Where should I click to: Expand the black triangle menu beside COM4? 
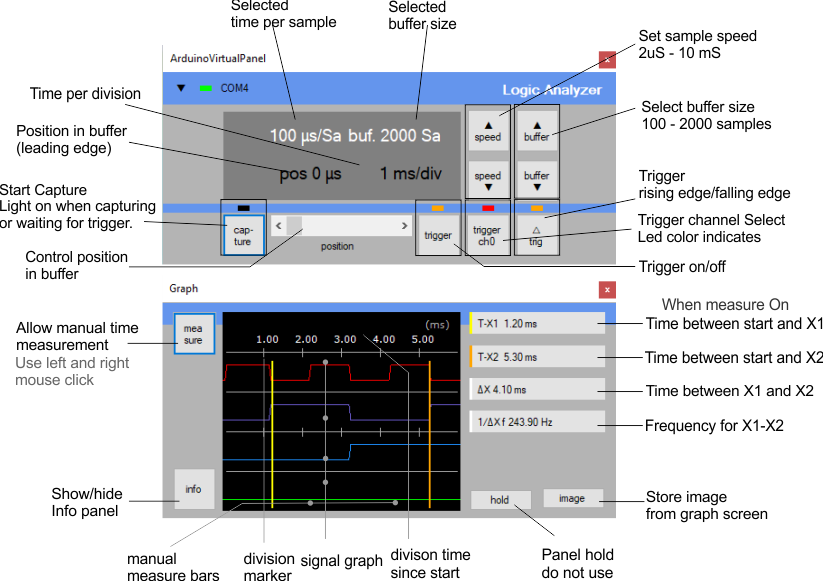181,88
